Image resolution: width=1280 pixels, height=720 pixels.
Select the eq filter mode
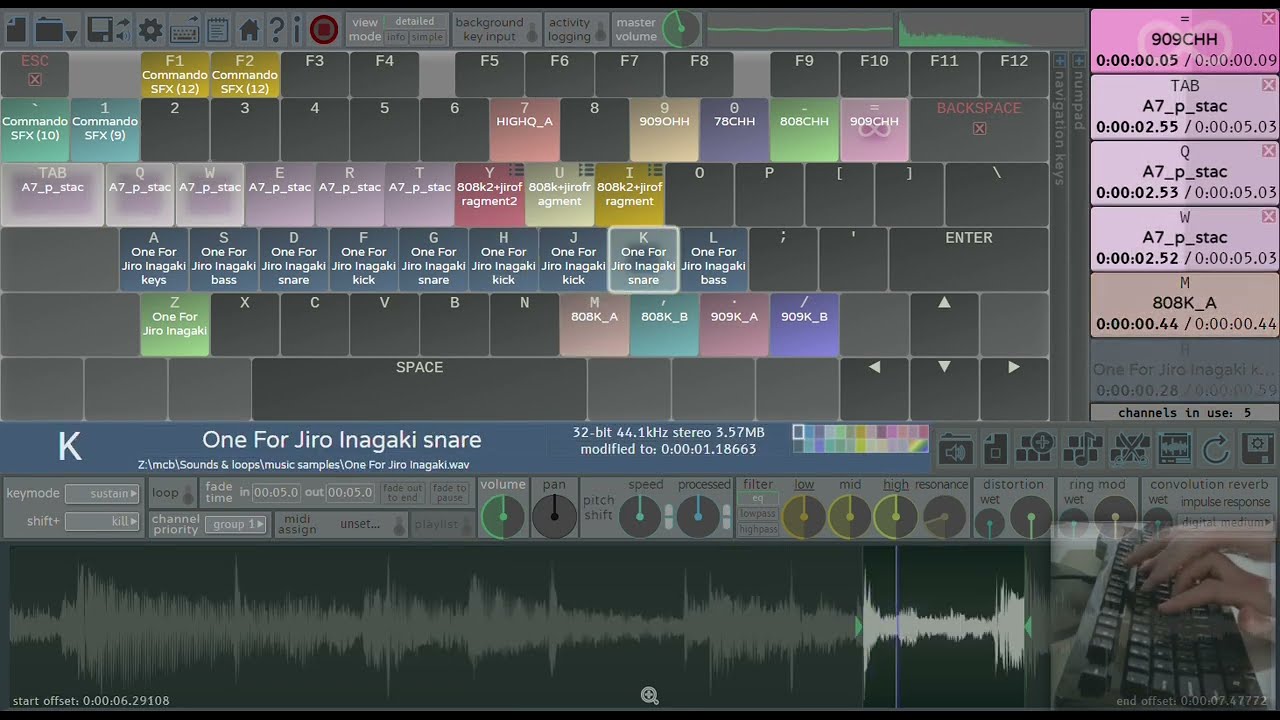758,498
